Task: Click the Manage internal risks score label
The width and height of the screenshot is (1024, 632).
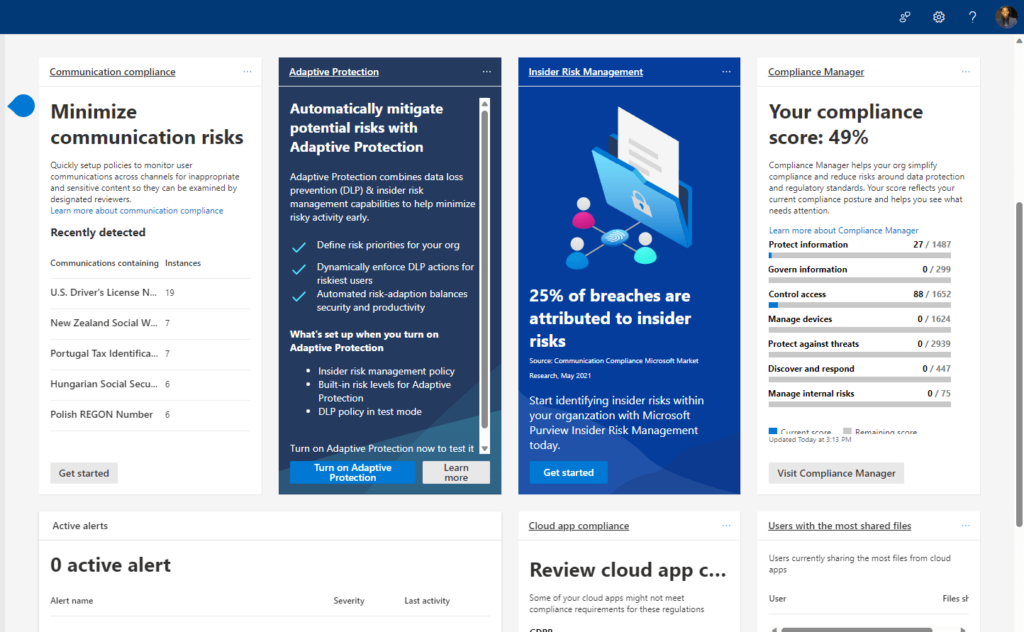Action: pos(811,394)
